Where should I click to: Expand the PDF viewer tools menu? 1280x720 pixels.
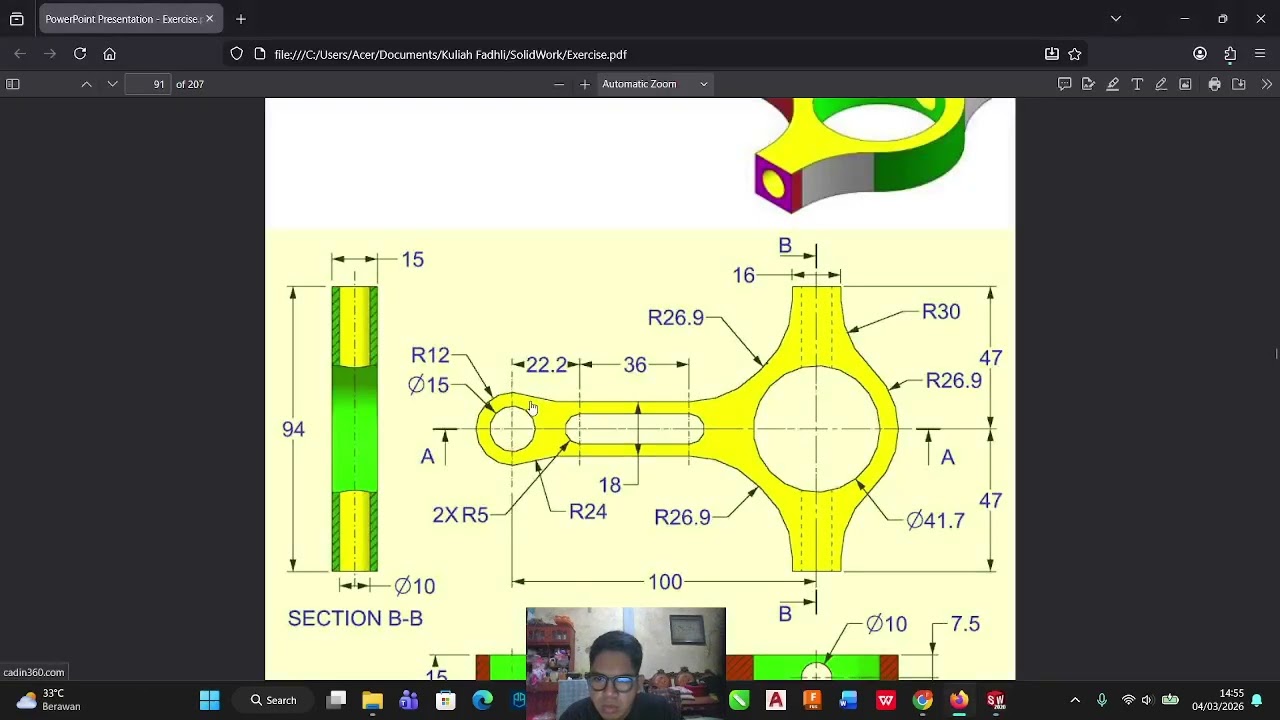1267,84
